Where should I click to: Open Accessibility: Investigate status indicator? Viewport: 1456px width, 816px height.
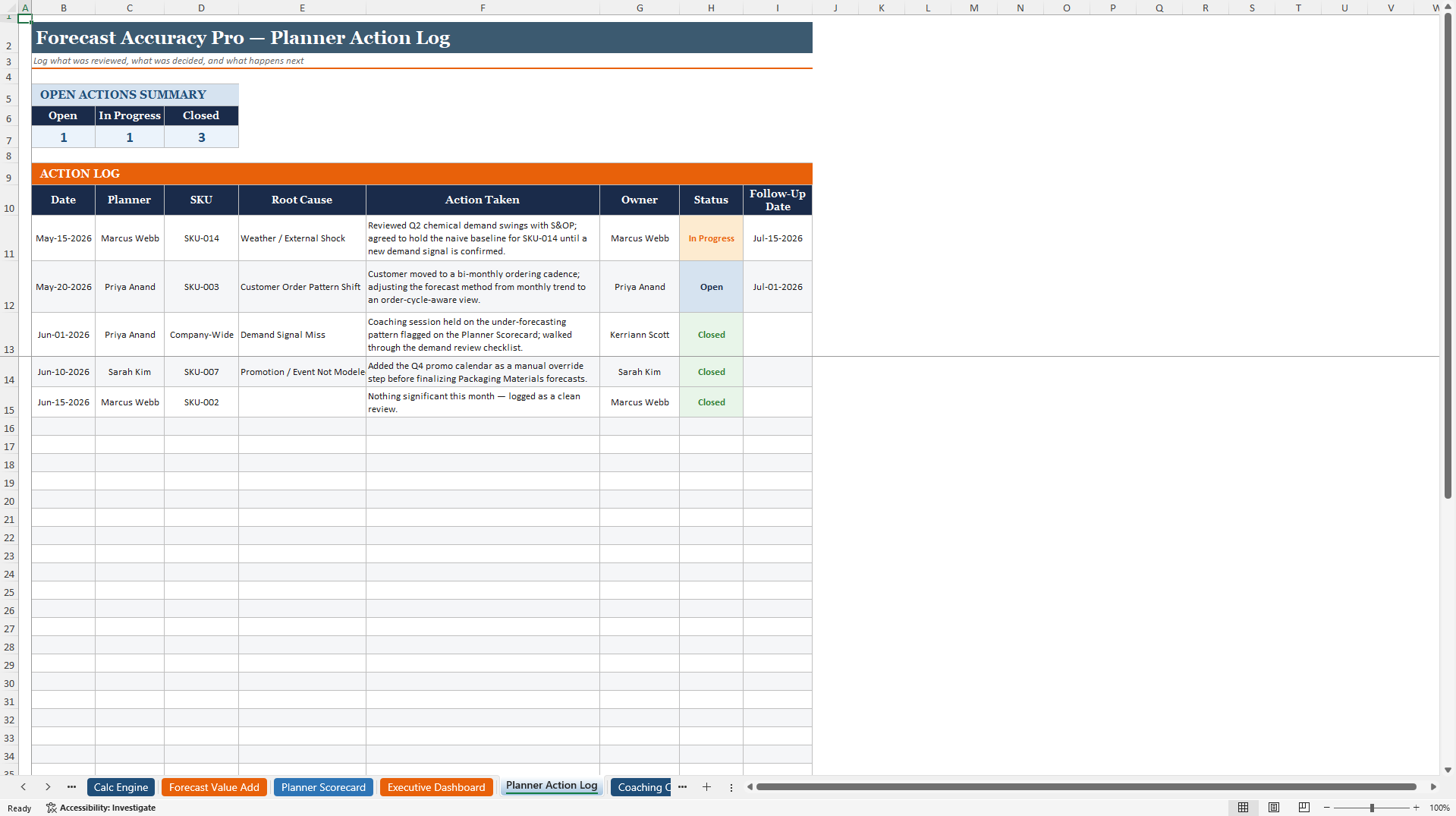[x=101, y=808]
